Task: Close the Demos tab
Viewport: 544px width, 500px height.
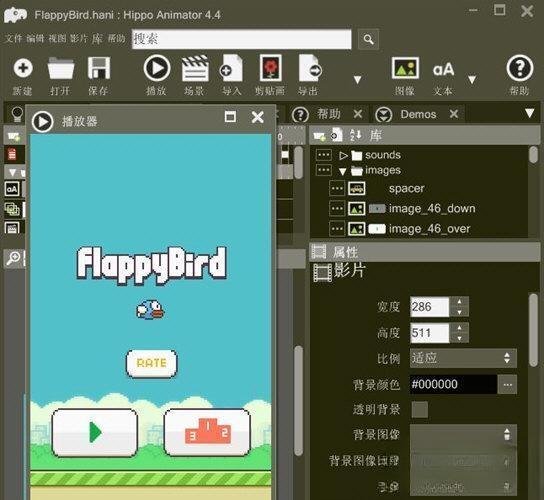Action: click(x=454, y=114)
